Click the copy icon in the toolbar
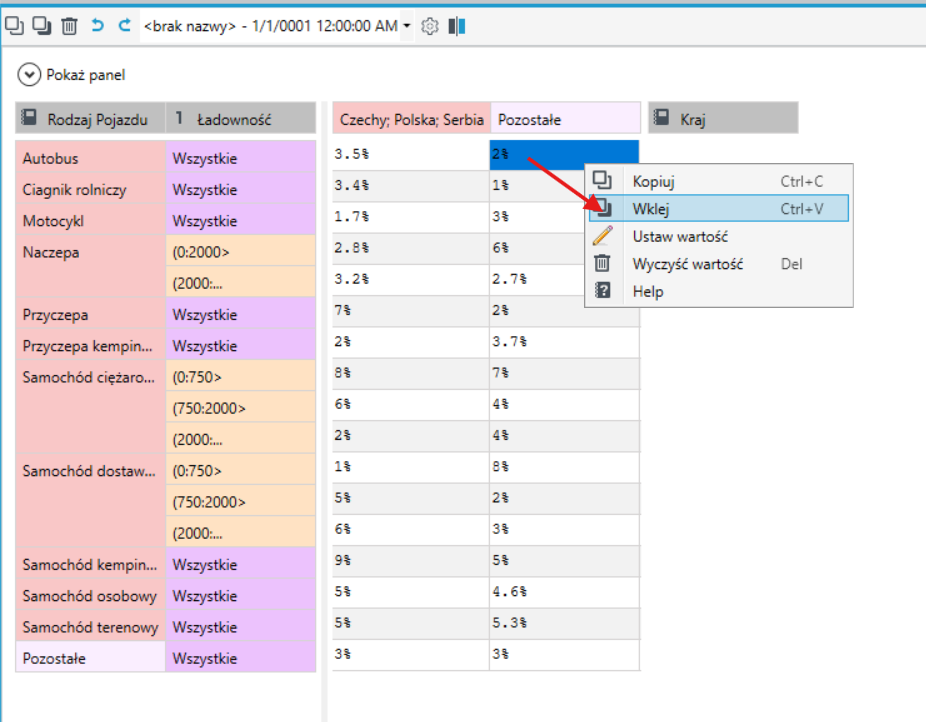The width and height of the screenshot is (926, 722). pyautogui.click(x=14, y=25)
